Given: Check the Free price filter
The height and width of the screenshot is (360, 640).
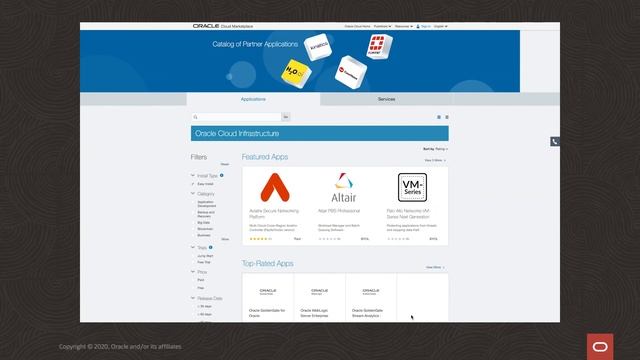Looking at the screenshot, I should point(194,288).
